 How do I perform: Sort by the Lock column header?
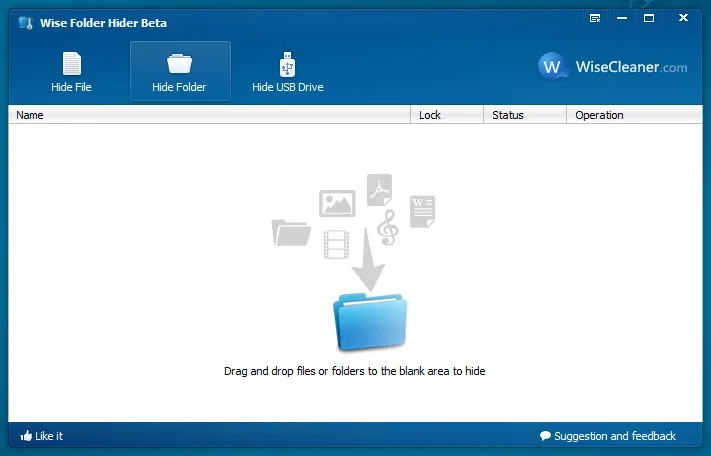click(x=447, y=115)
